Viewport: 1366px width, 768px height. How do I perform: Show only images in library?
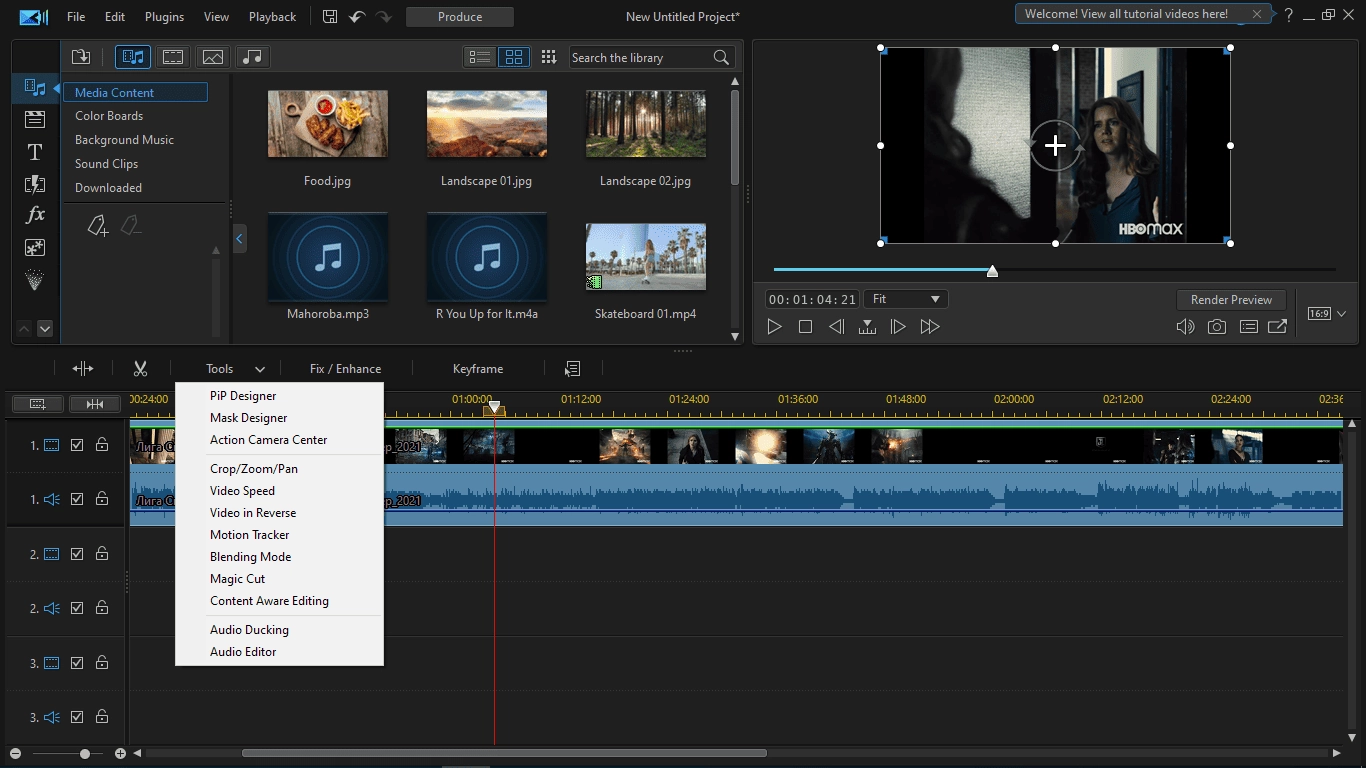212,57
